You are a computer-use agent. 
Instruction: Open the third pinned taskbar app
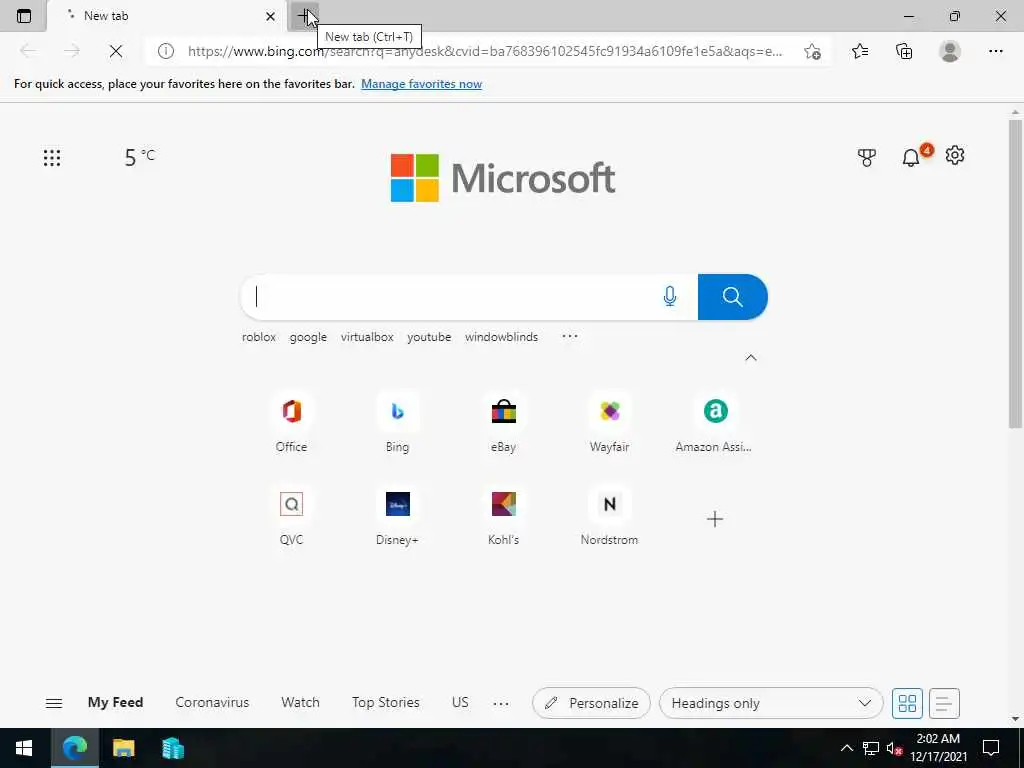[x=173, y=748]
